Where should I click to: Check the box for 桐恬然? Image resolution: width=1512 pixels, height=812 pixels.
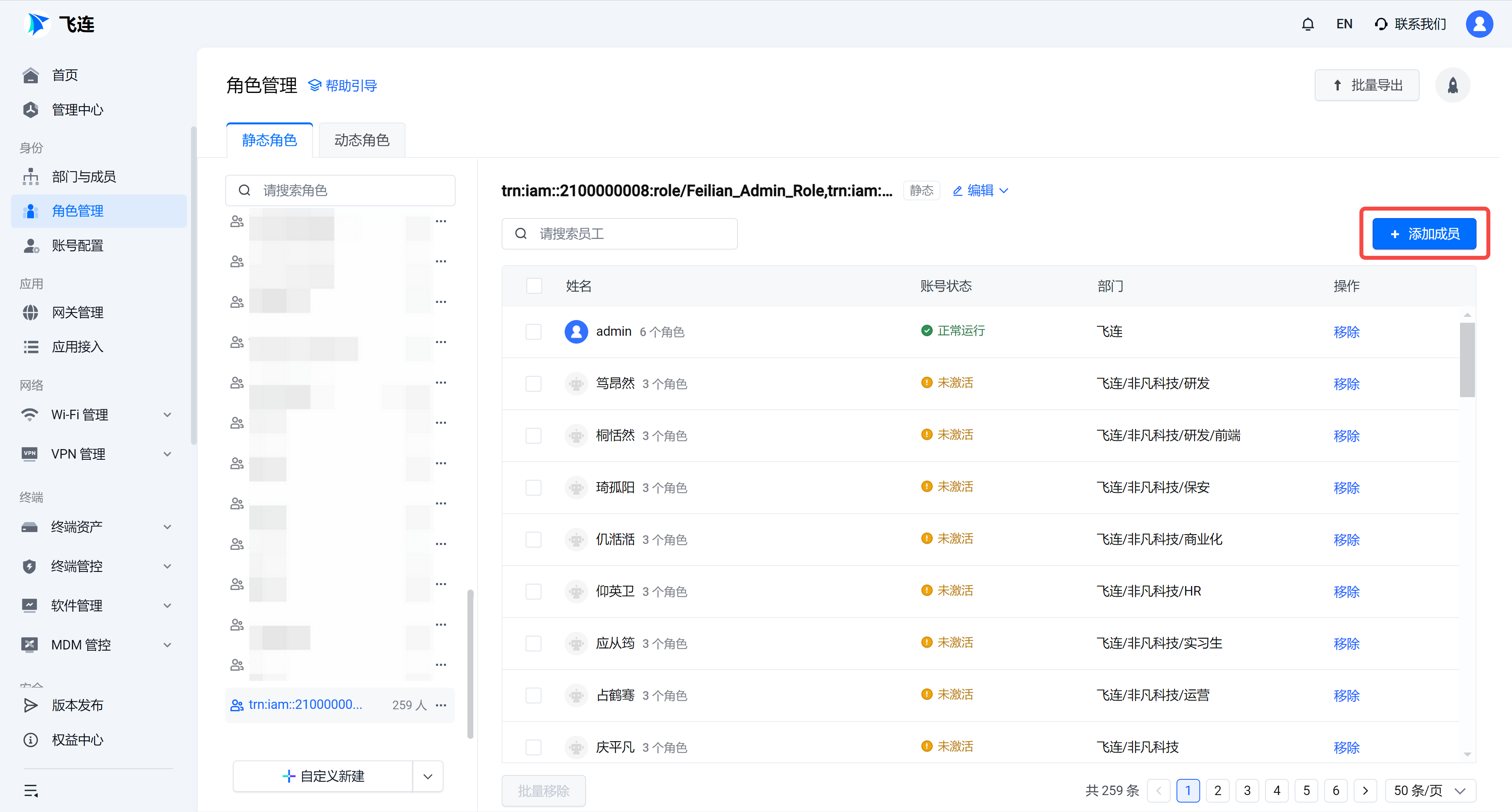[533, 435]
